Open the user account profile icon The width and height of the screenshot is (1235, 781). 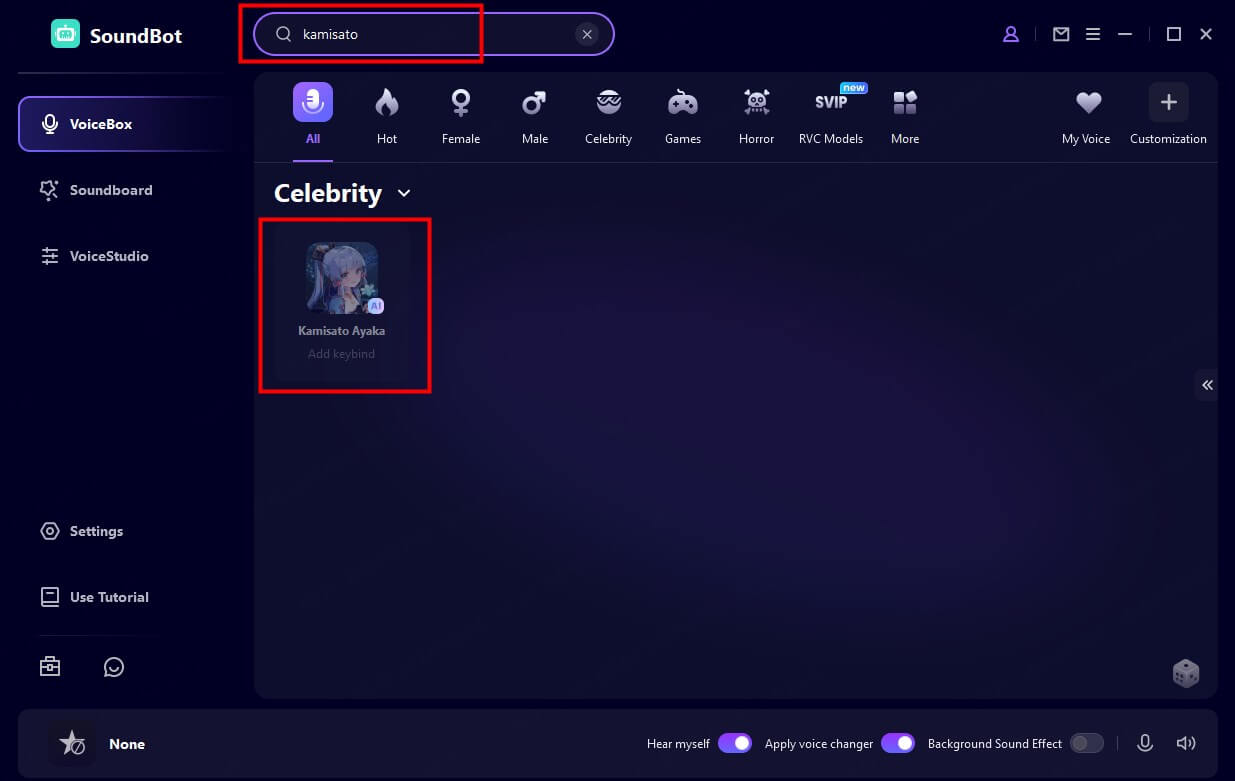tap(1011, 34)
